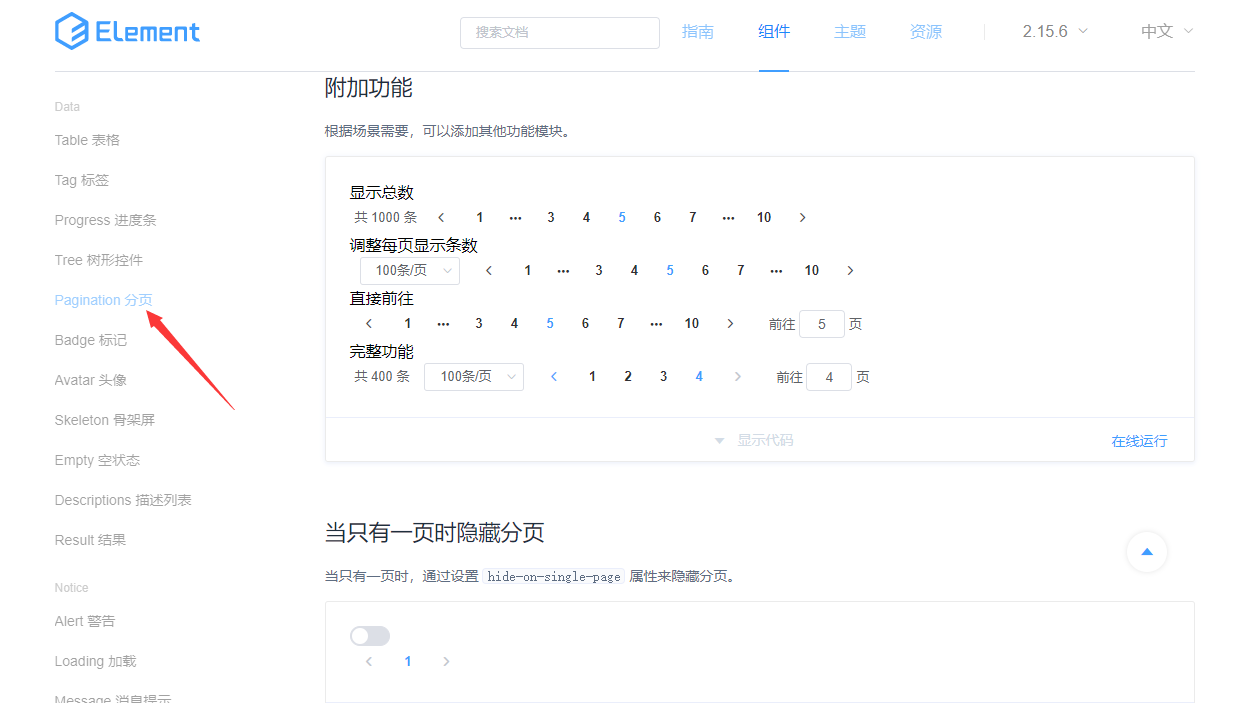The height and width of the screenshot is (703, 1234).
Task: Go to previous page in 显示总数 row
Action: (441, 217)
